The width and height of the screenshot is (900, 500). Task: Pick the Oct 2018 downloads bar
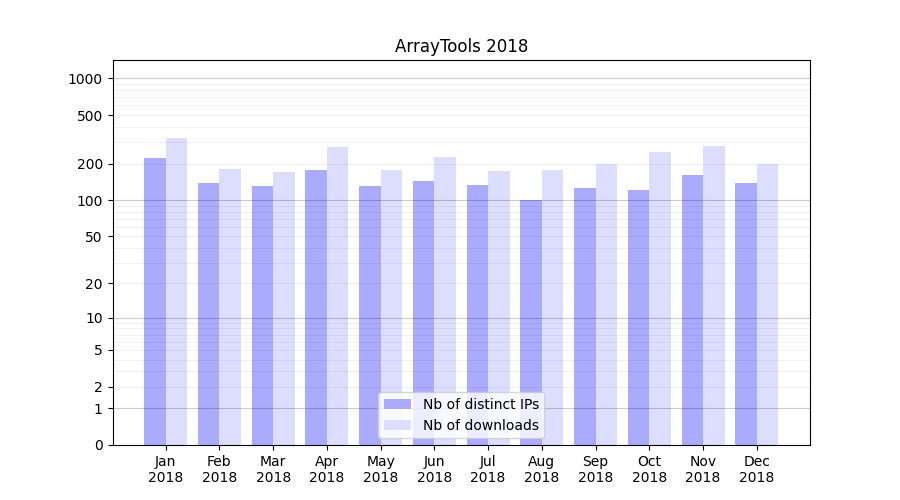click(x=660, y=298)
